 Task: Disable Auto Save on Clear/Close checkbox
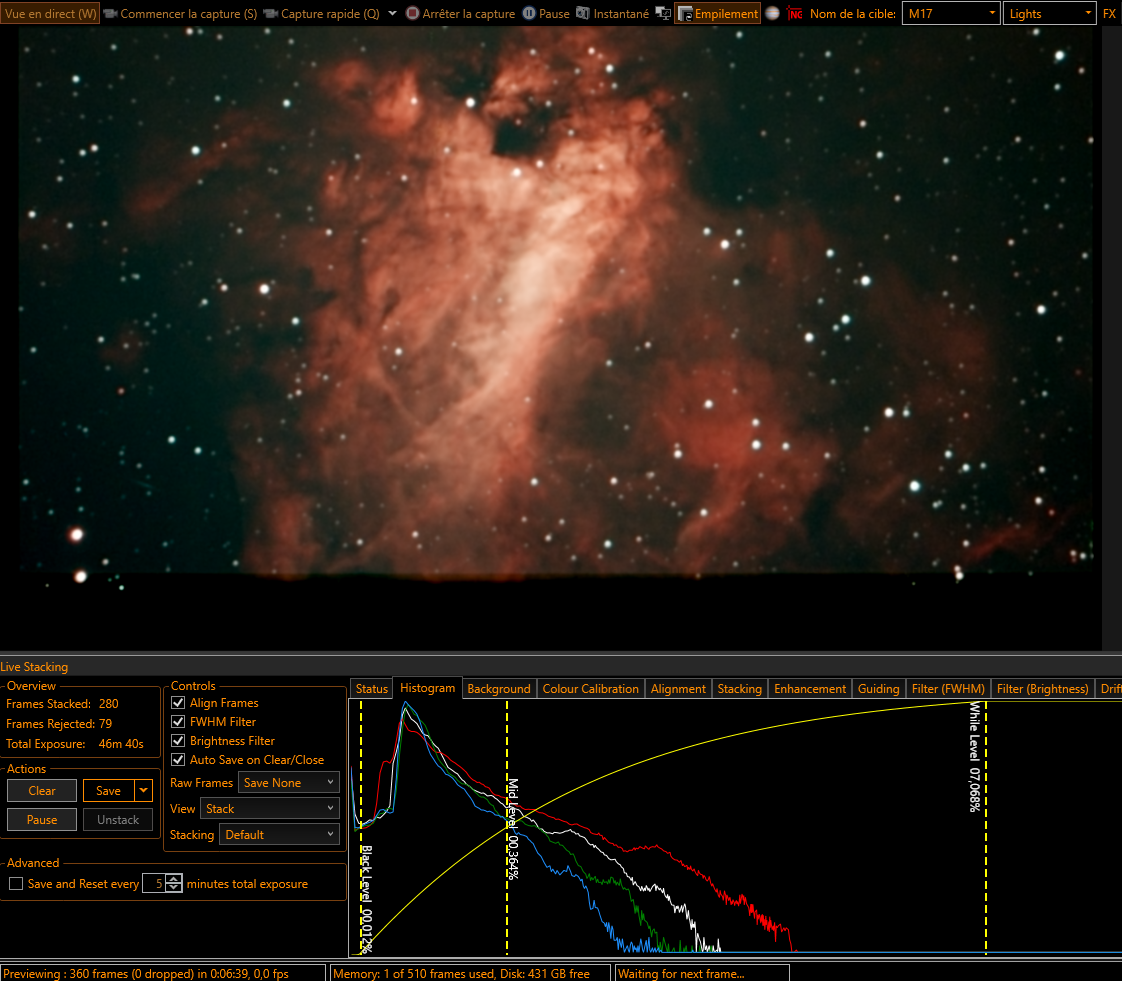click(x=178, y=759)
